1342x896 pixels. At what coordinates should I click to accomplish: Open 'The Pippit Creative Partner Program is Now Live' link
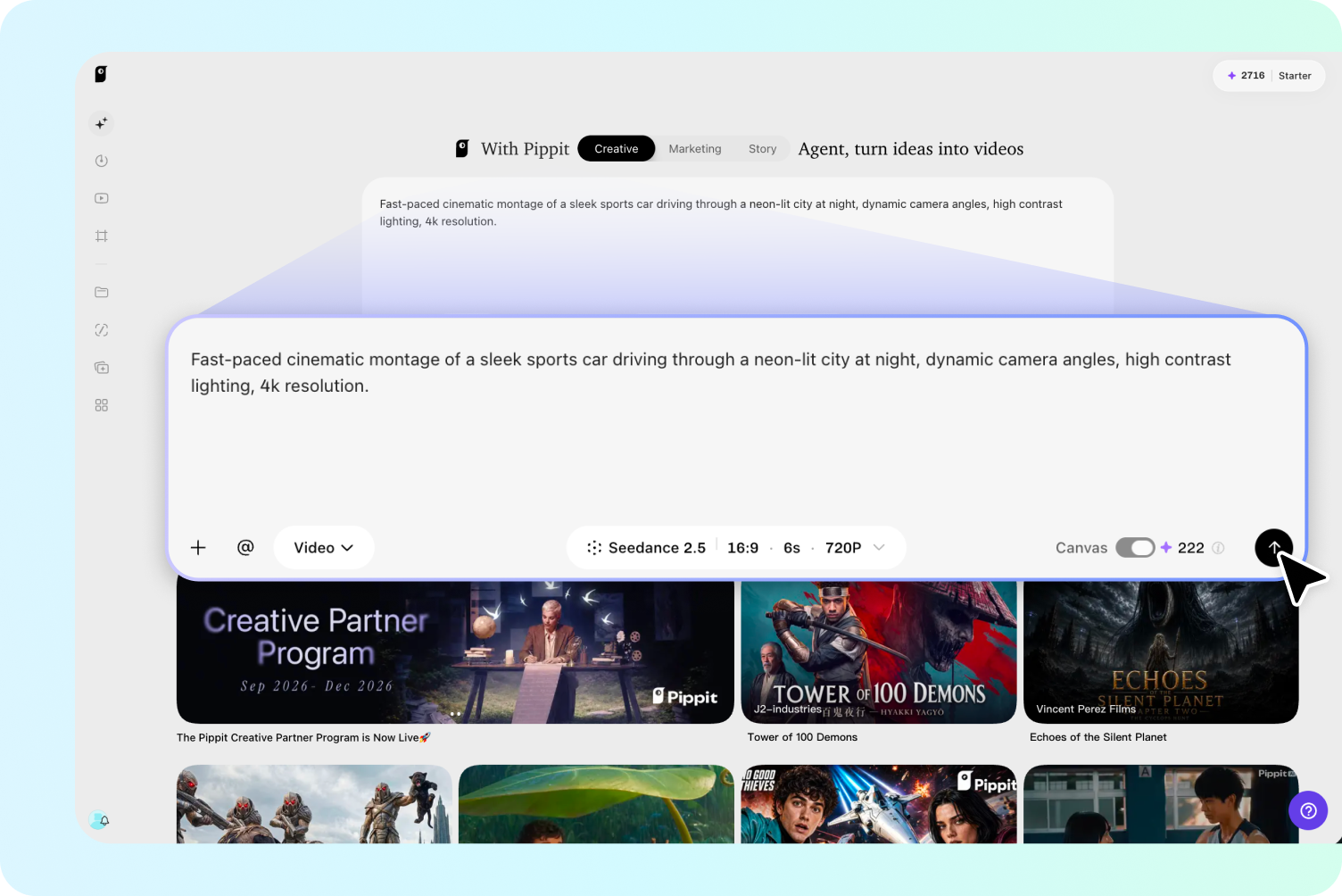coord(303,737)
